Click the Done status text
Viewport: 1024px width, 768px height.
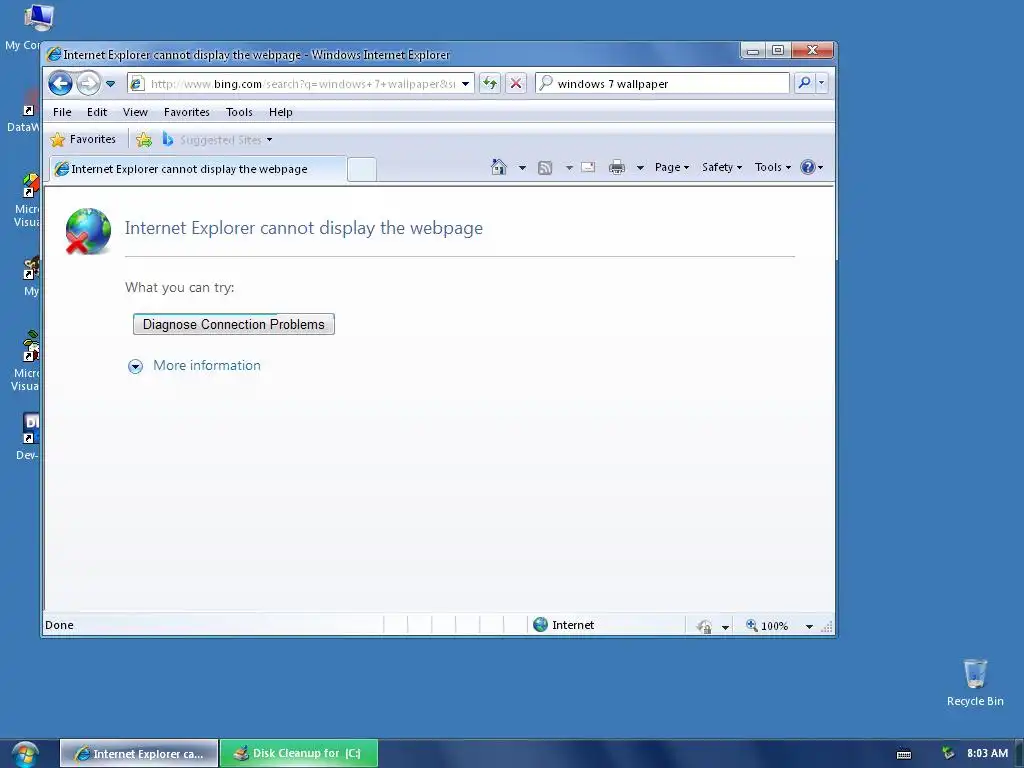point(59,625)
